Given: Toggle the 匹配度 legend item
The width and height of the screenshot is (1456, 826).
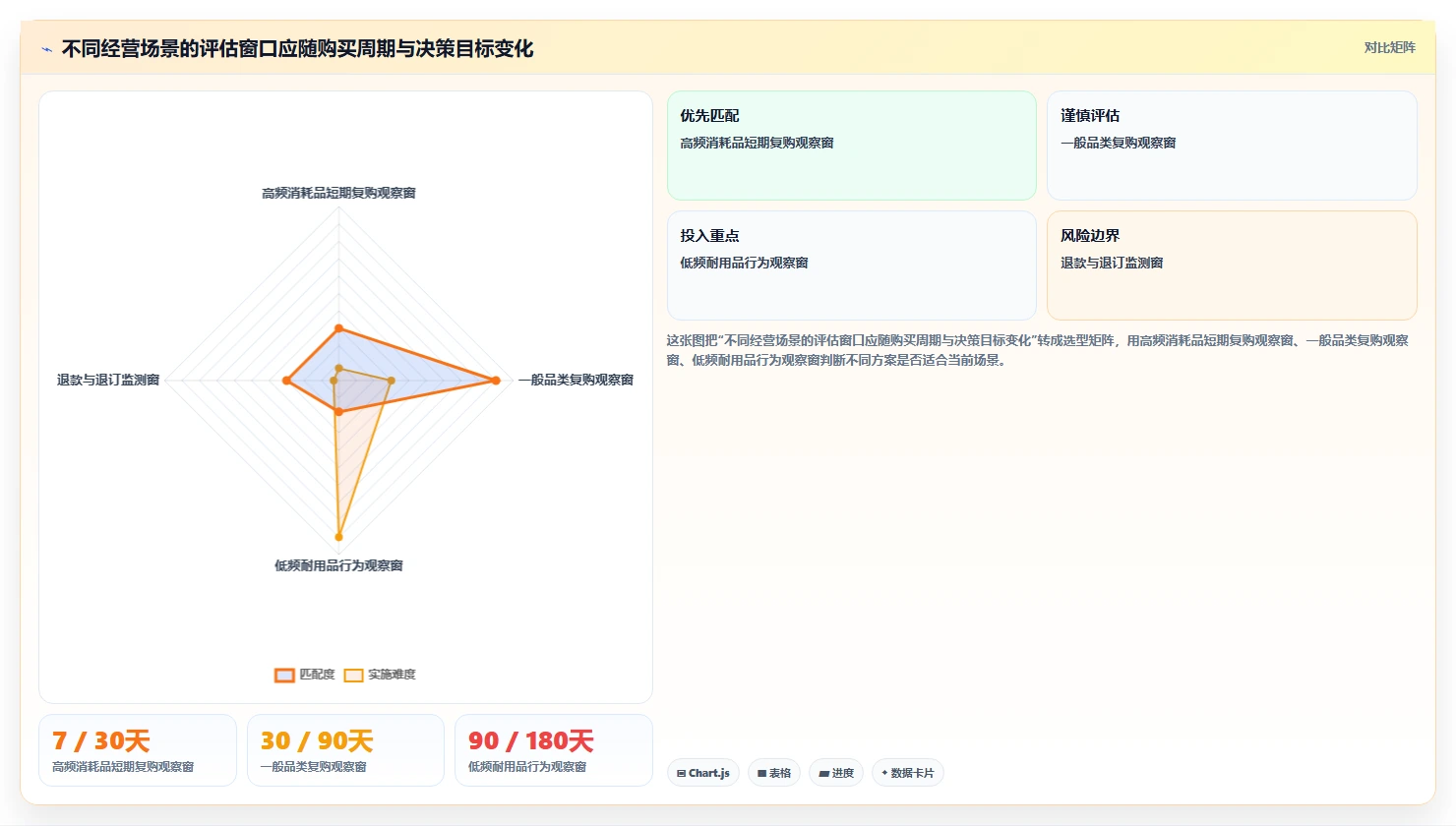Looking at the screenshot, I should click(305, 675).
